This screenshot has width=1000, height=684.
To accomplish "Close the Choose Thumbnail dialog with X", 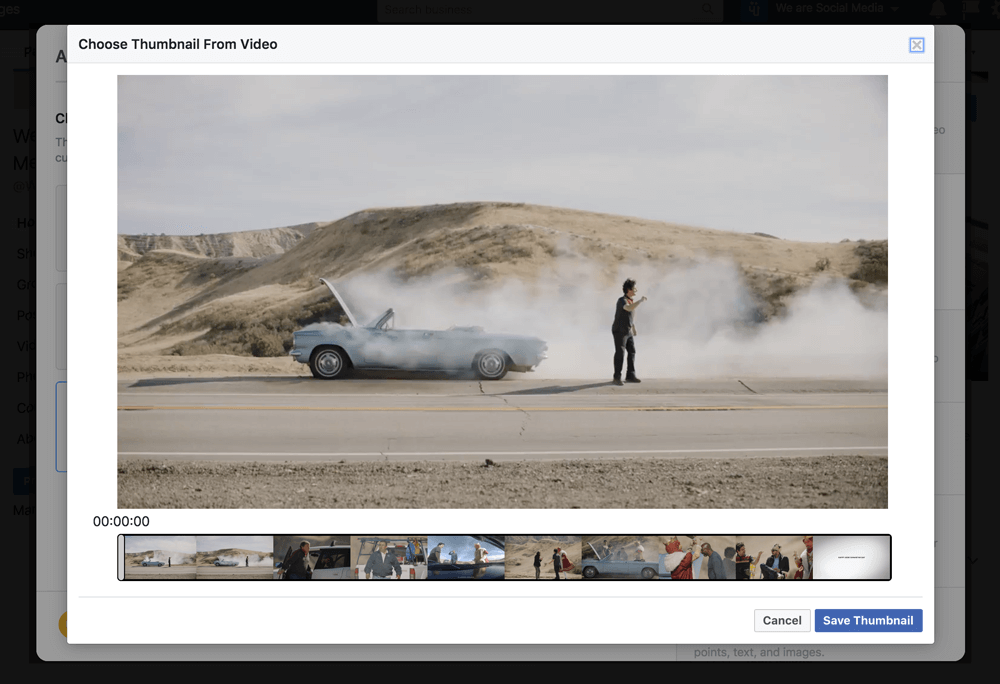I will pyautogui.click(x=916, y=45).
